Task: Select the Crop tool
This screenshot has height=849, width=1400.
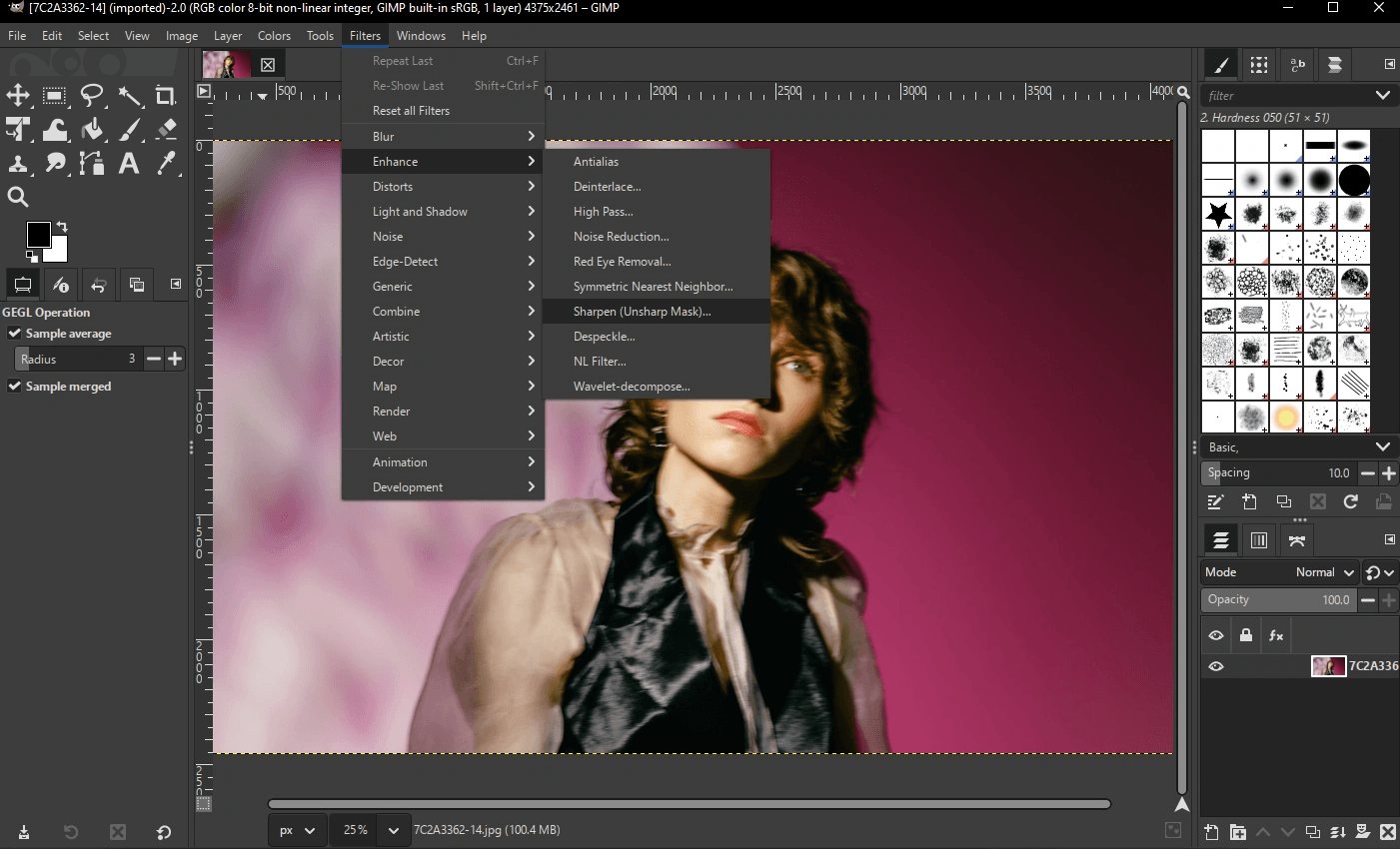Action: point(166,96)
